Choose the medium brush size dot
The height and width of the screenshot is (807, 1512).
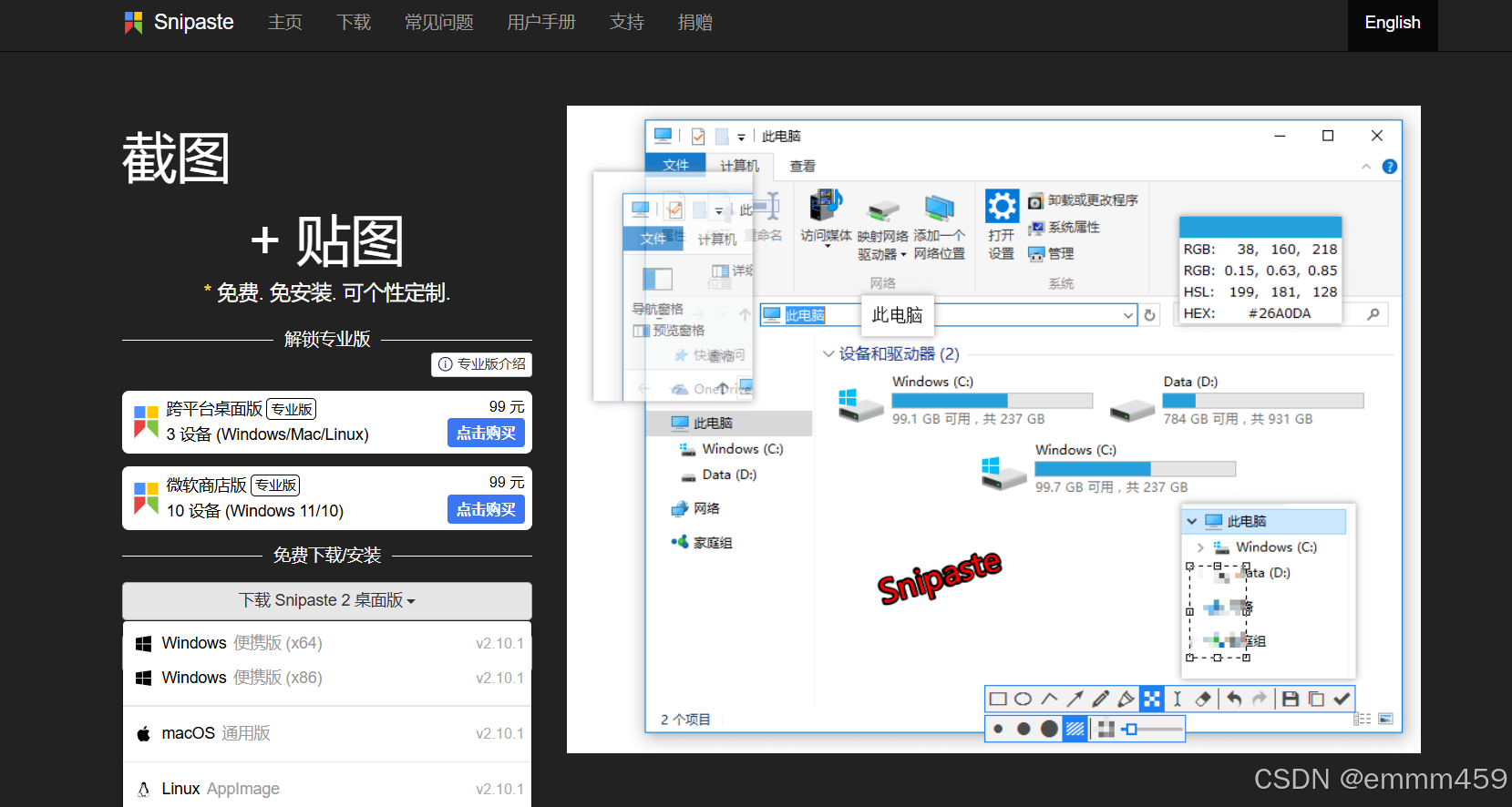click(1023, 729)
